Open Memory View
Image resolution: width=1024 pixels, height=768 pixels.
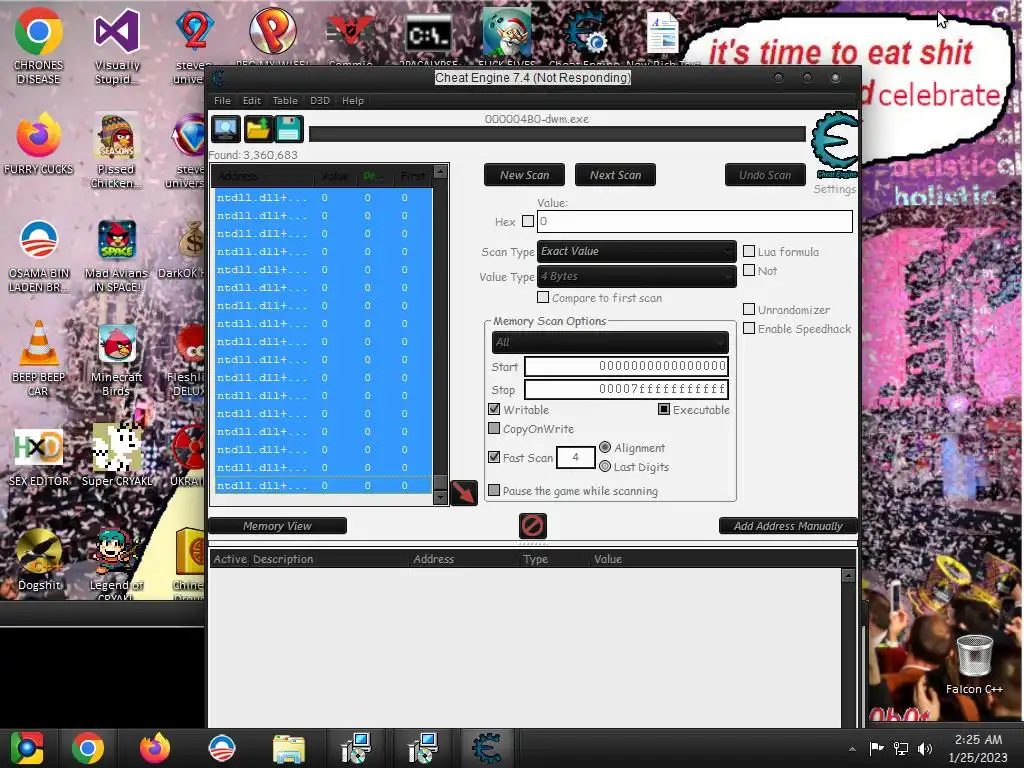click(x=277, y=526)
